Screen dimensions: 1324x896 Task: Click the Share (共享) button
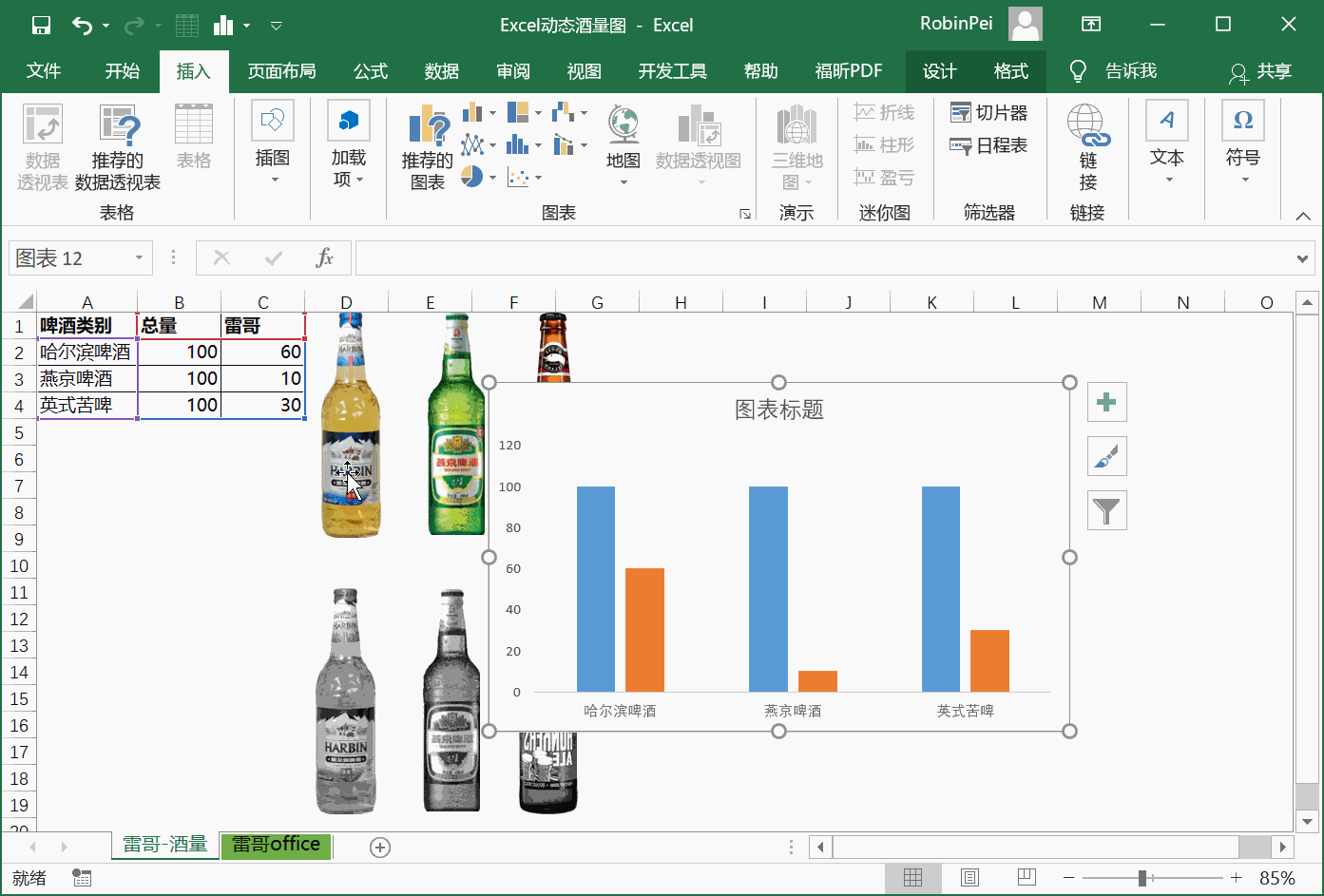(1260, 71)
